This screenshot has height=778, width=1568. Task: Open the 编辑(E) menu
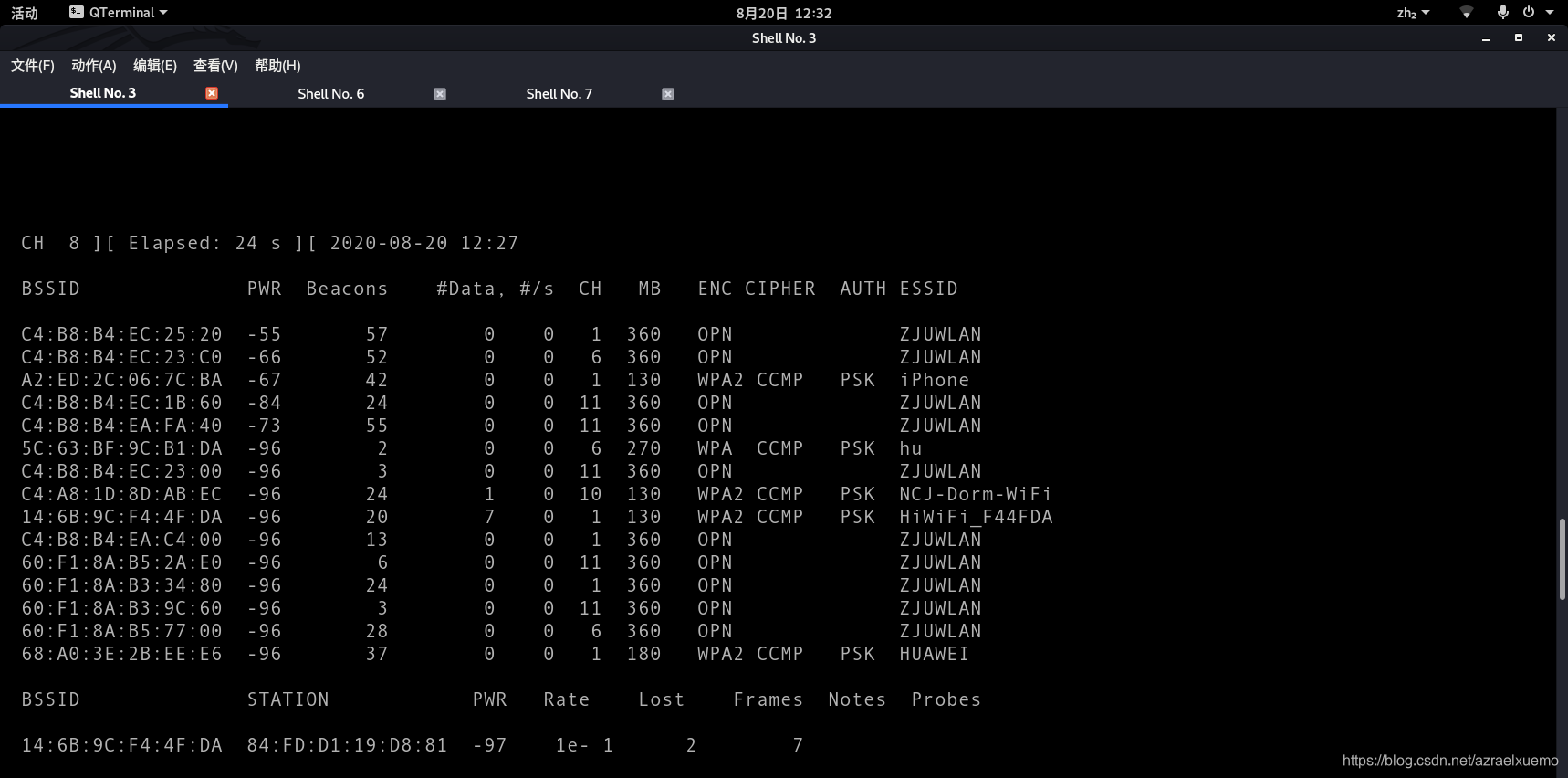click(155, 66)
